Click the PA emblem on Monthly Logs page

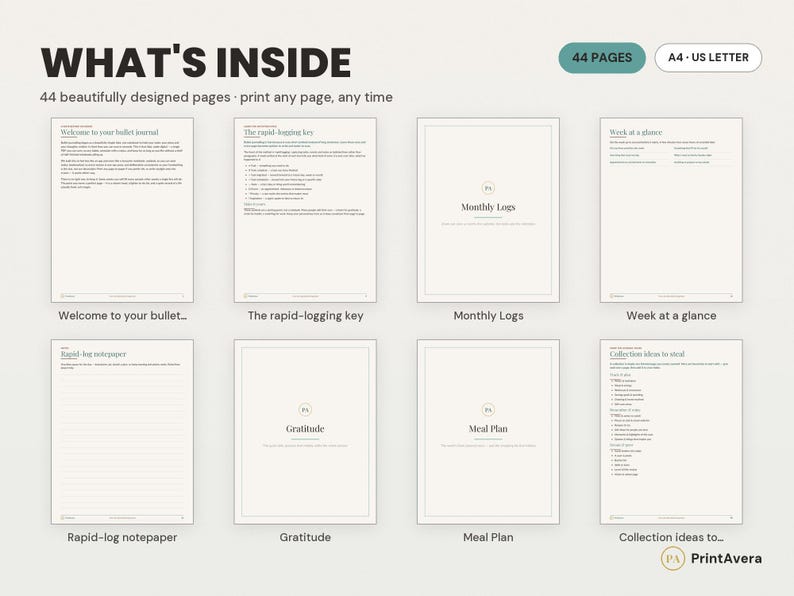point(488,188)
